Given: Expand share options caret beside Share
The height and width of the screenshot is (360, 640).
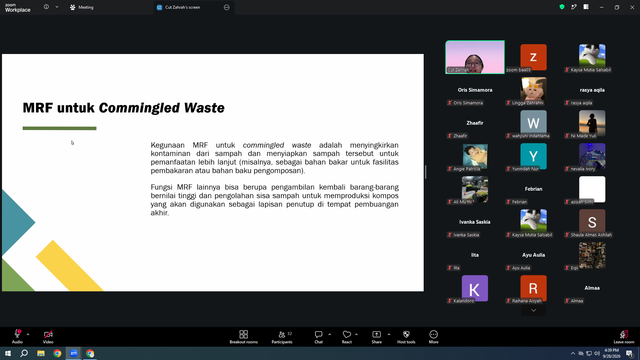Looking at the screenshot, I should (389, 334).
